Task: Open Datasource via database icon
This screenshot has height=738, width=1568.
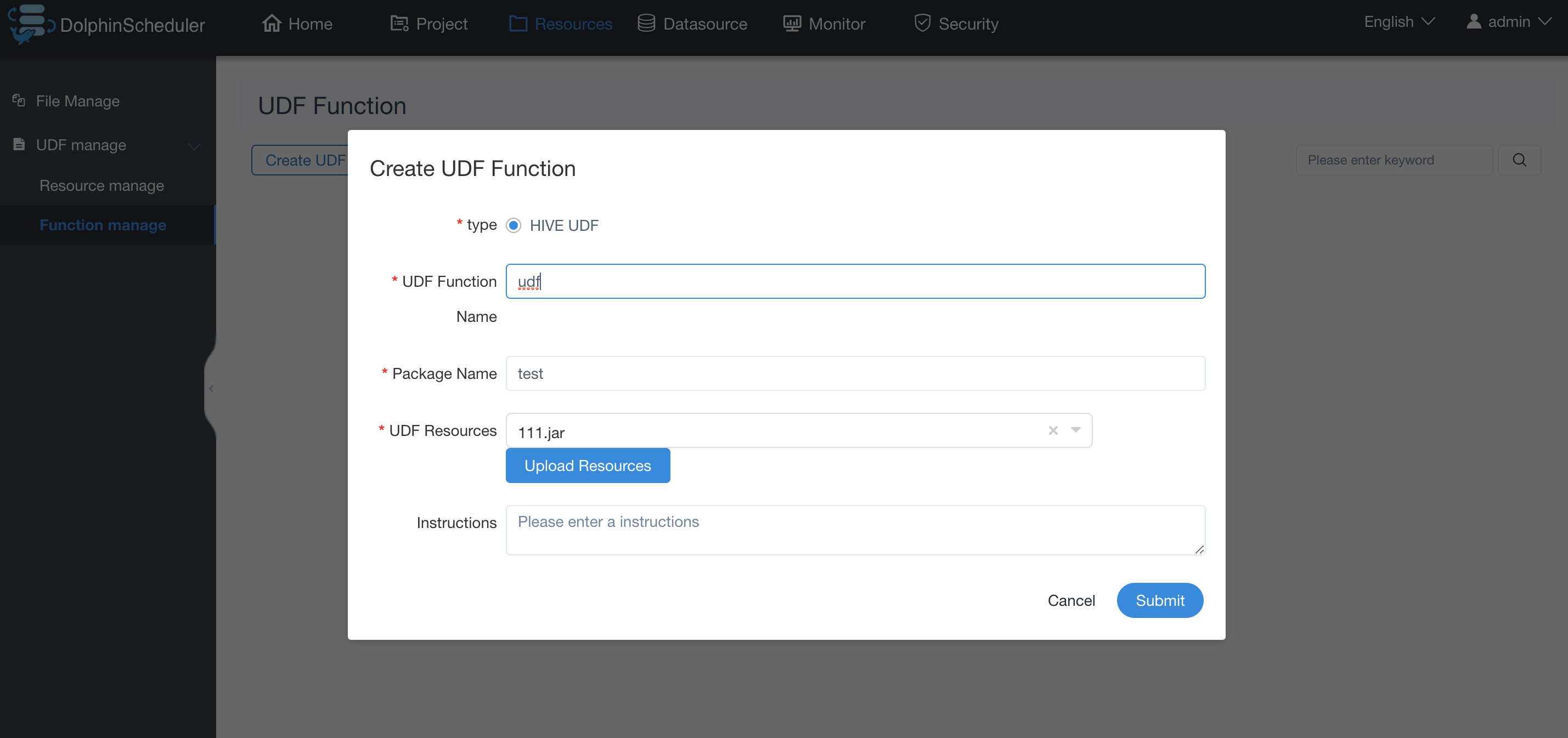Action: click(x=646, y=23)
